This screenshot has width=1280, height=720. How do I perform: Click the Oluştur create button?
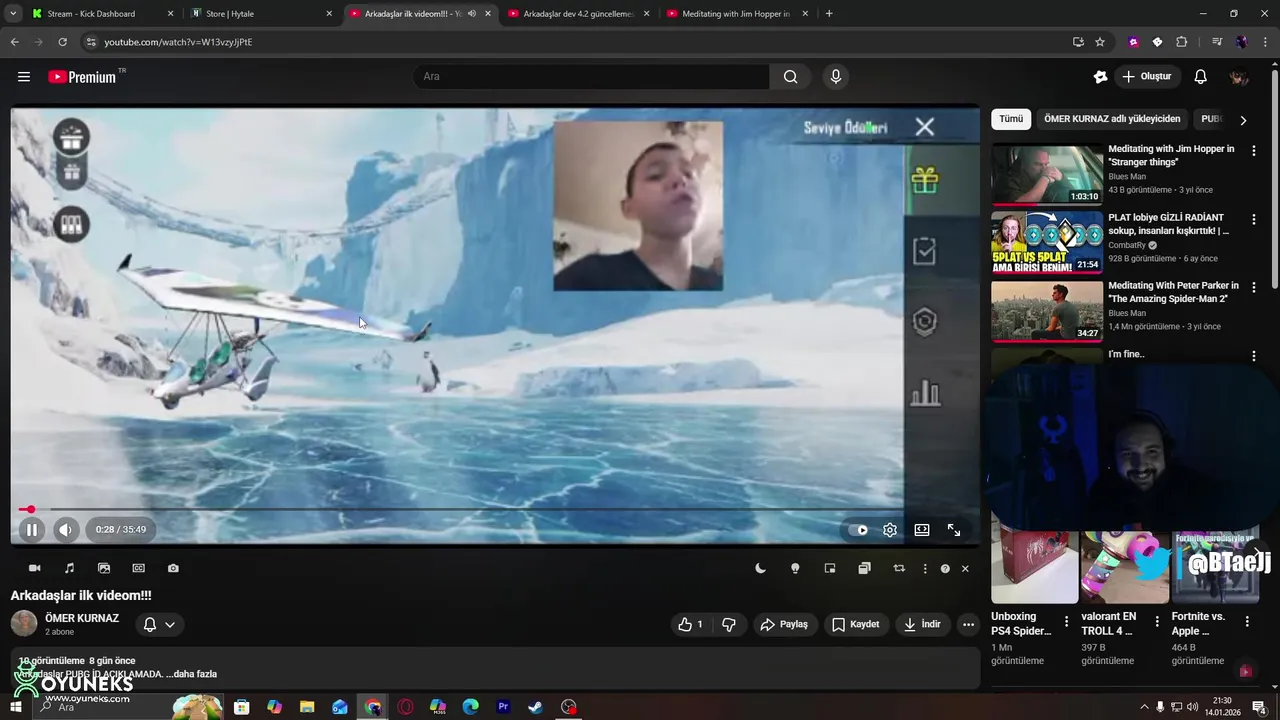[x=1147, y=76]
